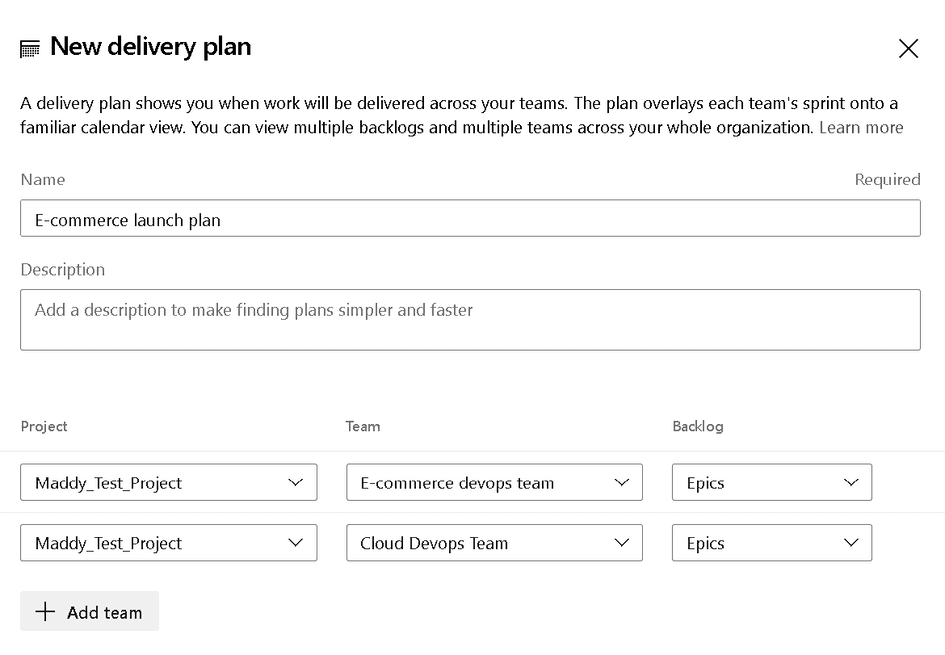
Task: Click the chevron on the first Epics backlog dropdown
Action: 852,482
